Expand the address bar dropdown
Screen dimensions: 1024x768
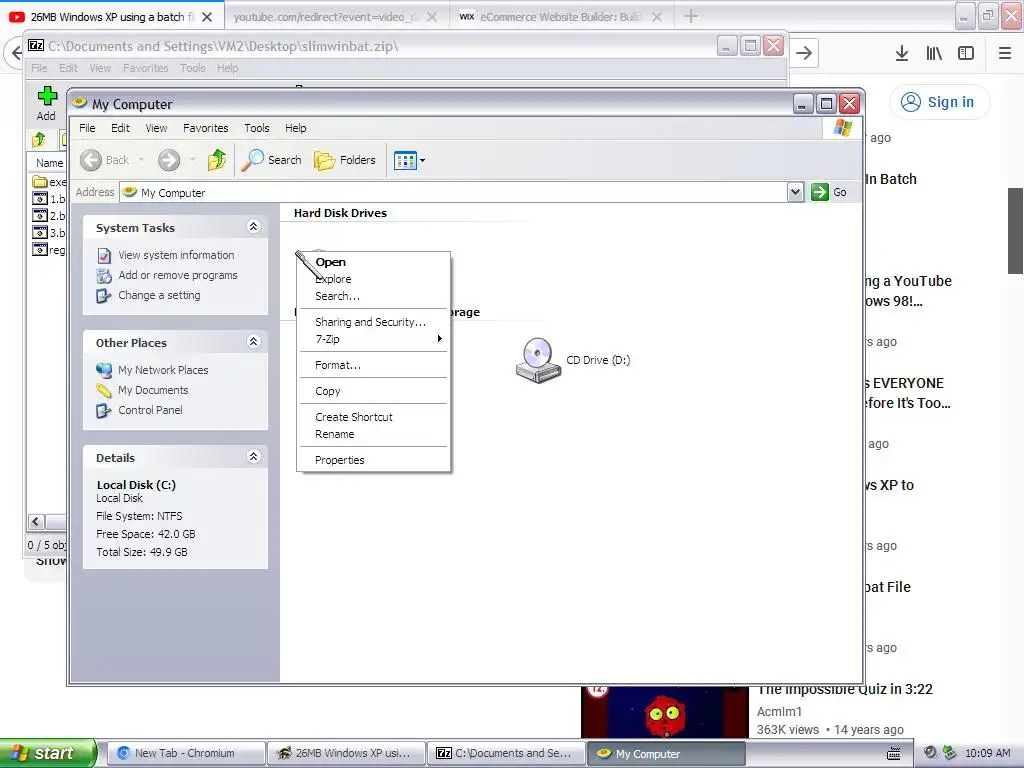(x=795, y=192)
